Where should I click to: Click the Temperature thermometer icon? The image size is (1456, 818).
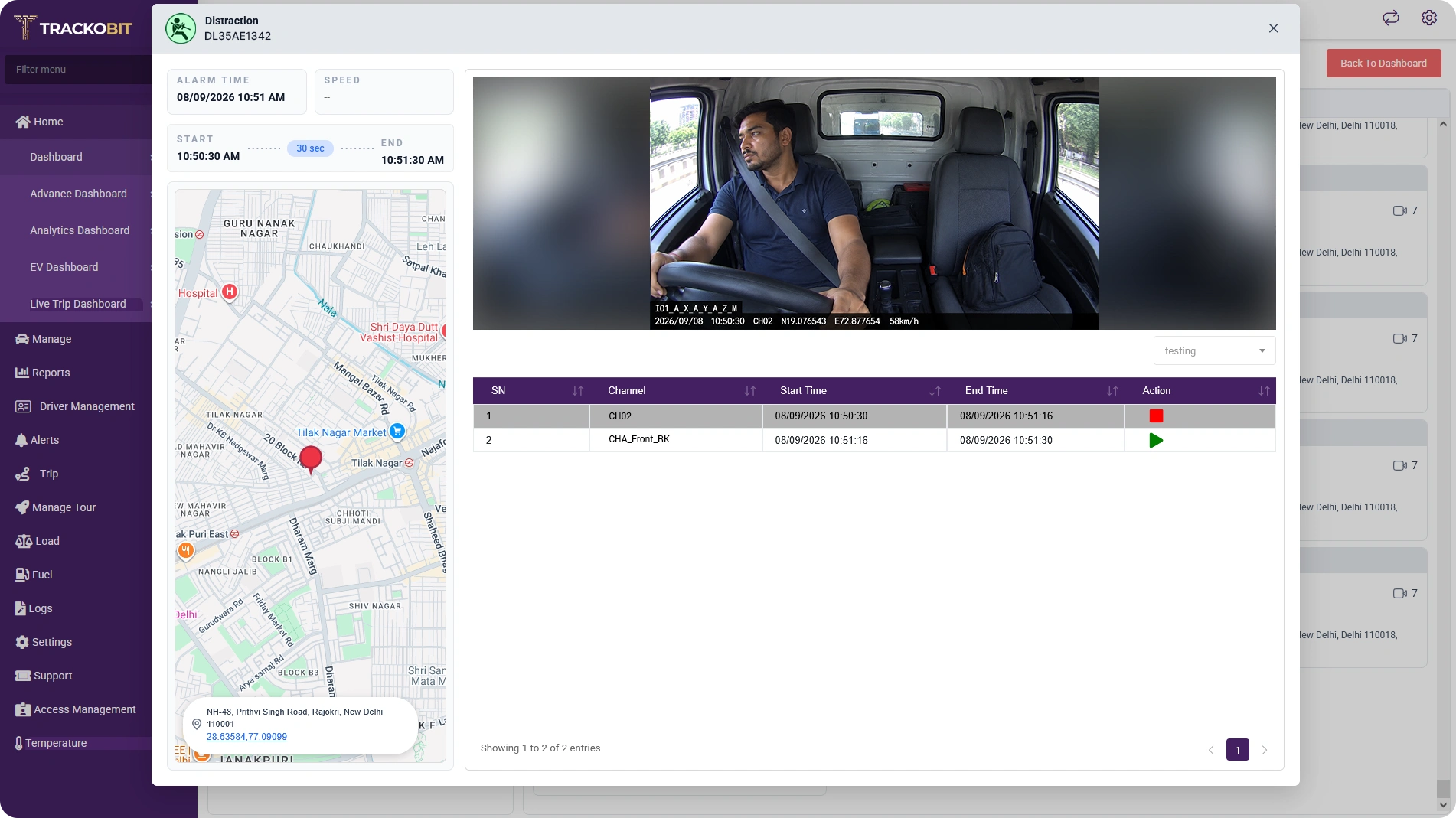[x=19, y=743]
